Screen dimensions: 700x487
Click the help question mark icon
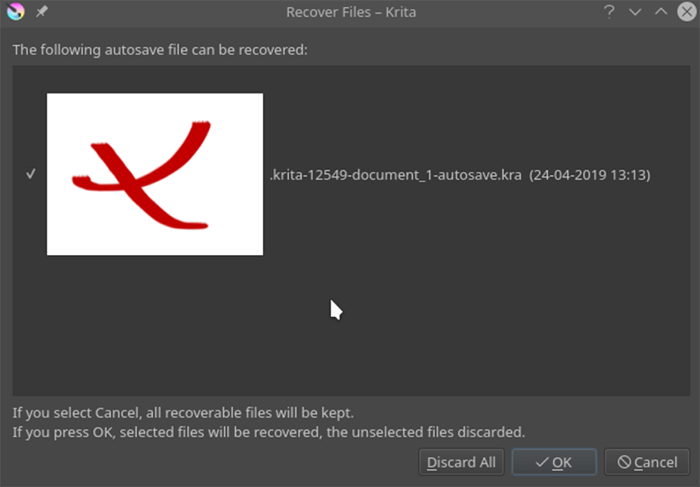(609, 12)
